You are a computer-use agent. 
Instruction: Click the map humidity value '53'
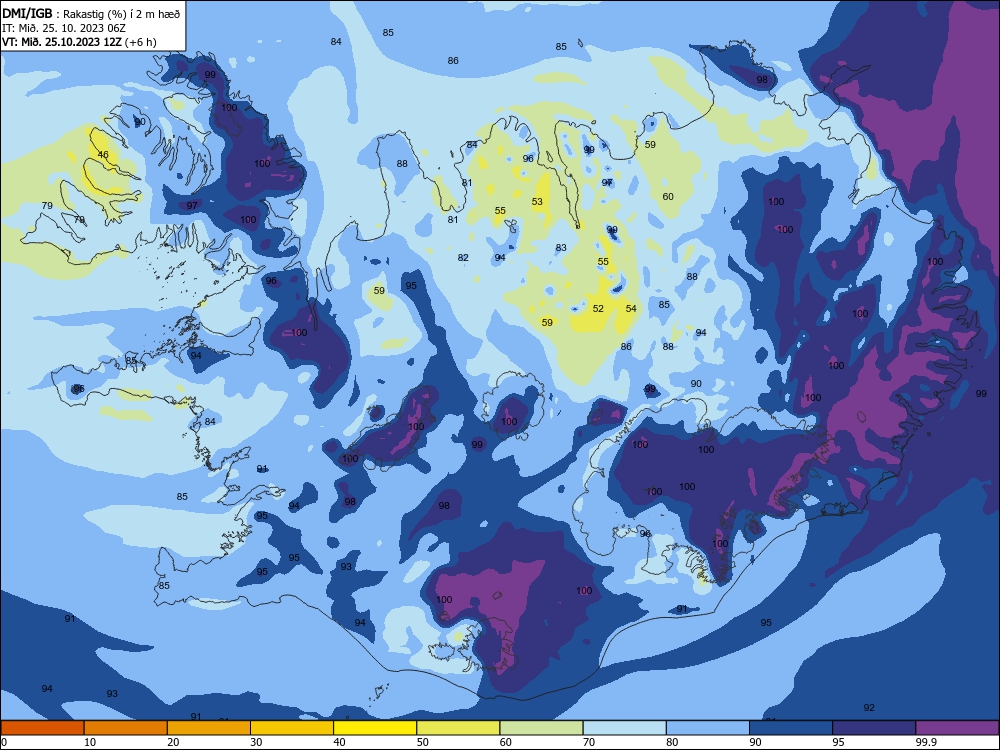(x=538, y=202)
